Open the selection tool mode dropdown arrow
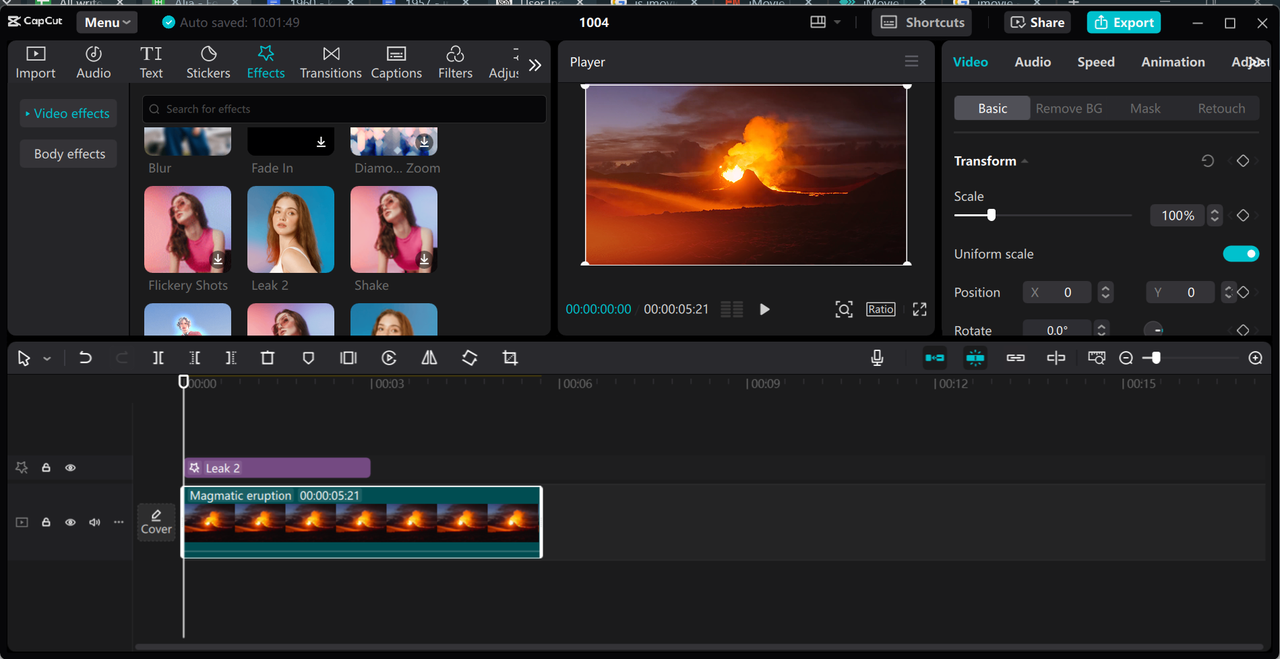Viewport: 1280px width, 659px height. [47, 359]
